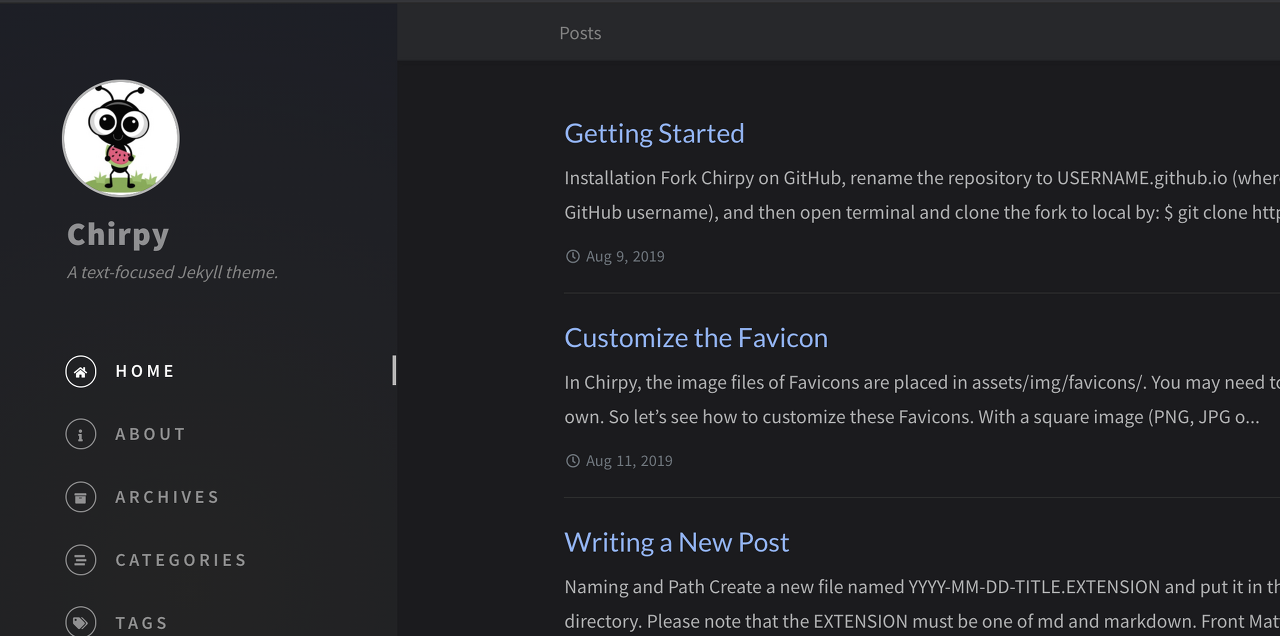
Task: Click excerpt starting In Chirpy, the image files
Action: pyautogui.click(x=922, y=400)
